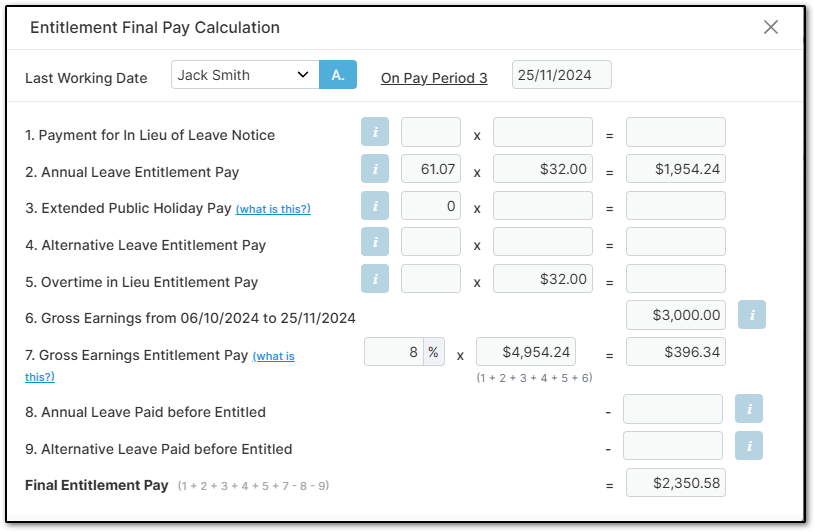
Task: Show info for Gross Earnings row 6
Action: click(x=752, y=315)
